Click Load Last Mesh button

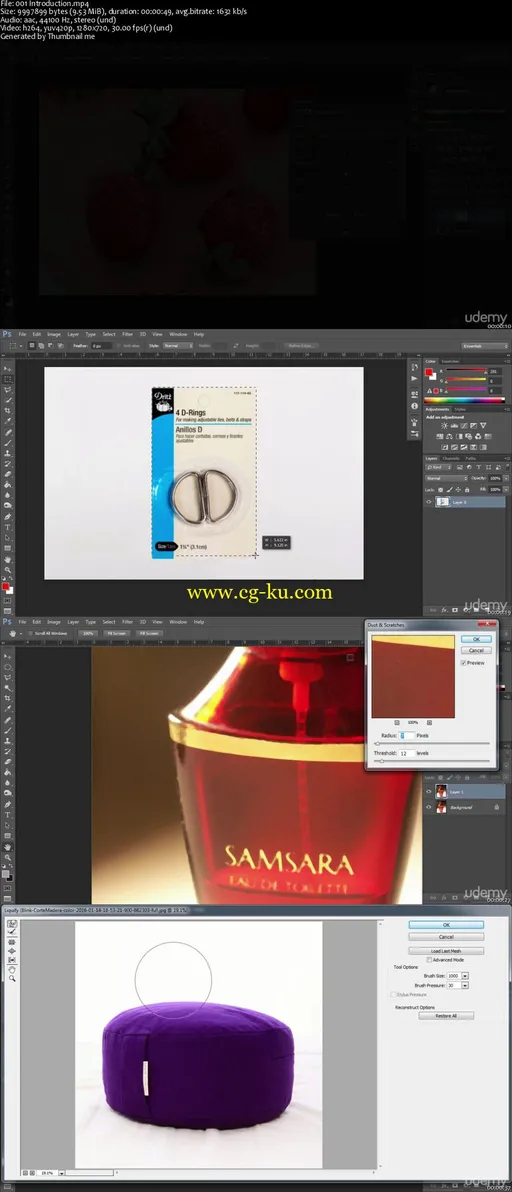pyautogui.click(x=446, y=951)
